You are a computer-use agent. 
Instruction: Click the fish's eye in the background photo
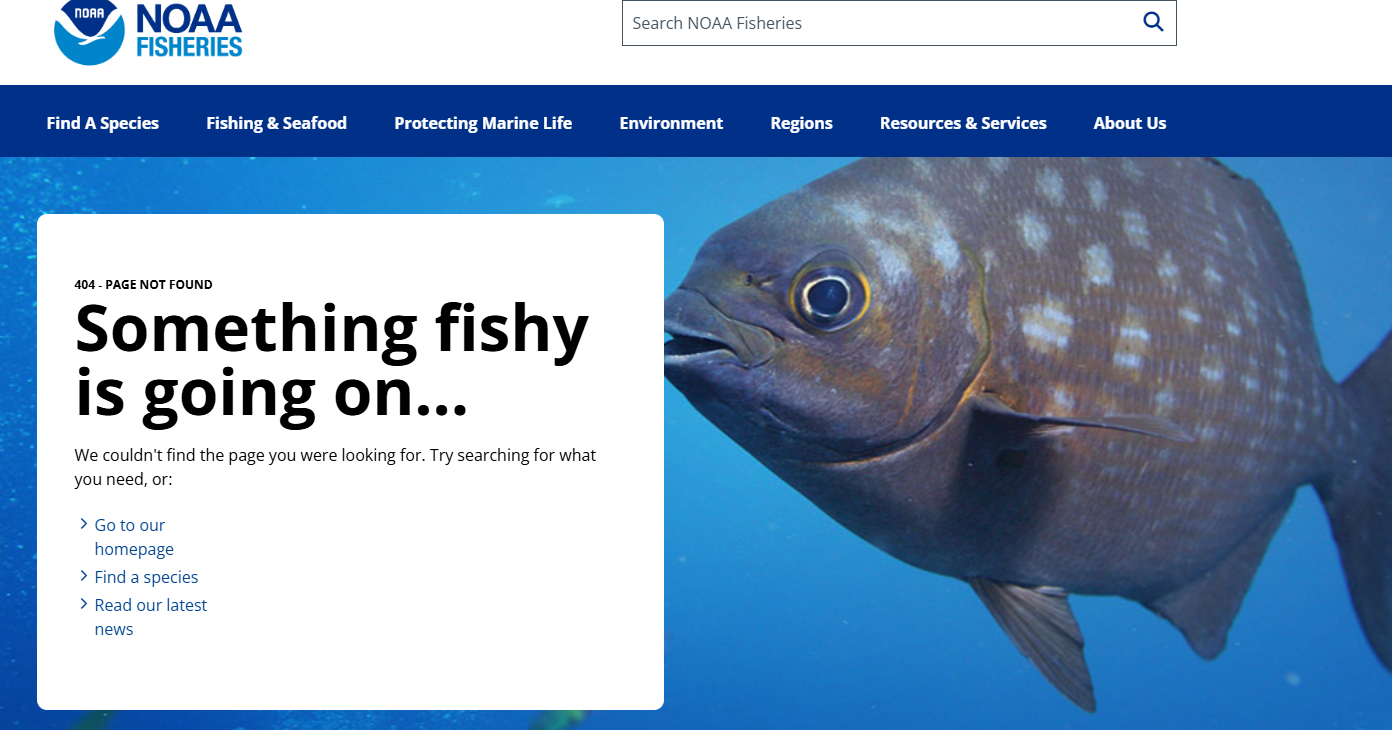point(829,294)
